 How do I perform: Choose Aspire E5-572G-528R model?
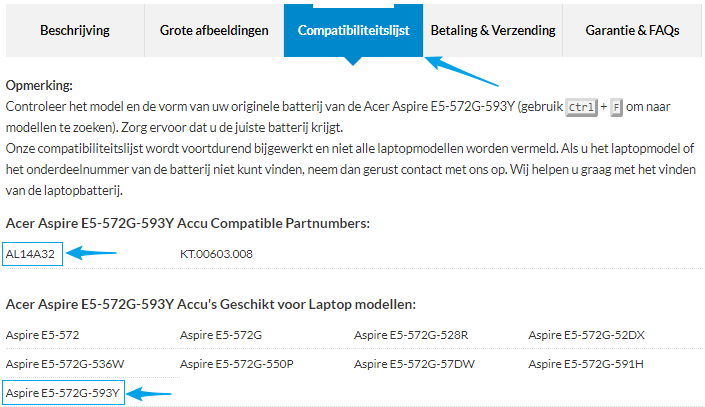tap(411, 335)
